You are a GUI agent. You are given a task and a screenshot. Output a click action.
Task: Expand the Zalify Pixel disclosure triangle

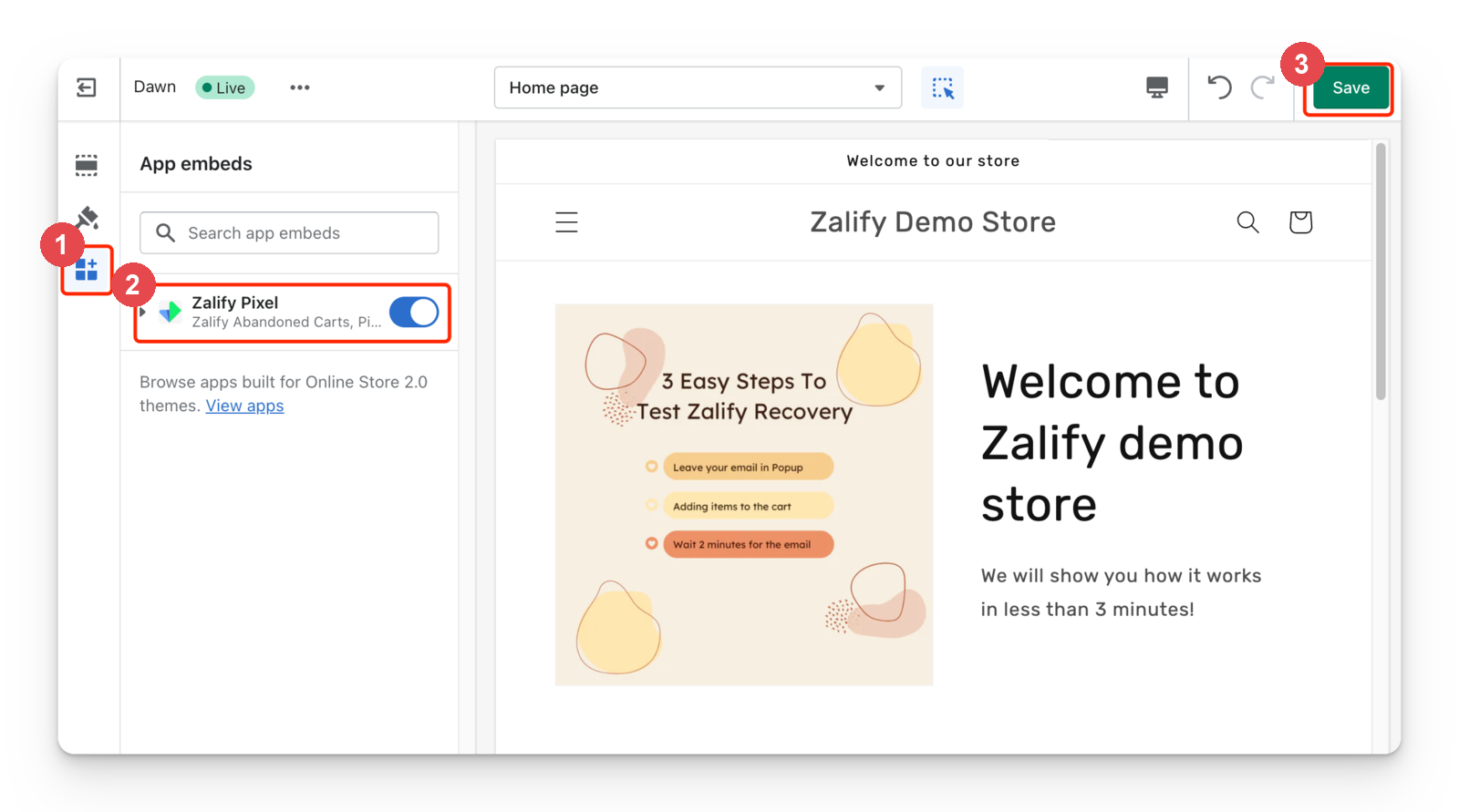tap(143, 313)
